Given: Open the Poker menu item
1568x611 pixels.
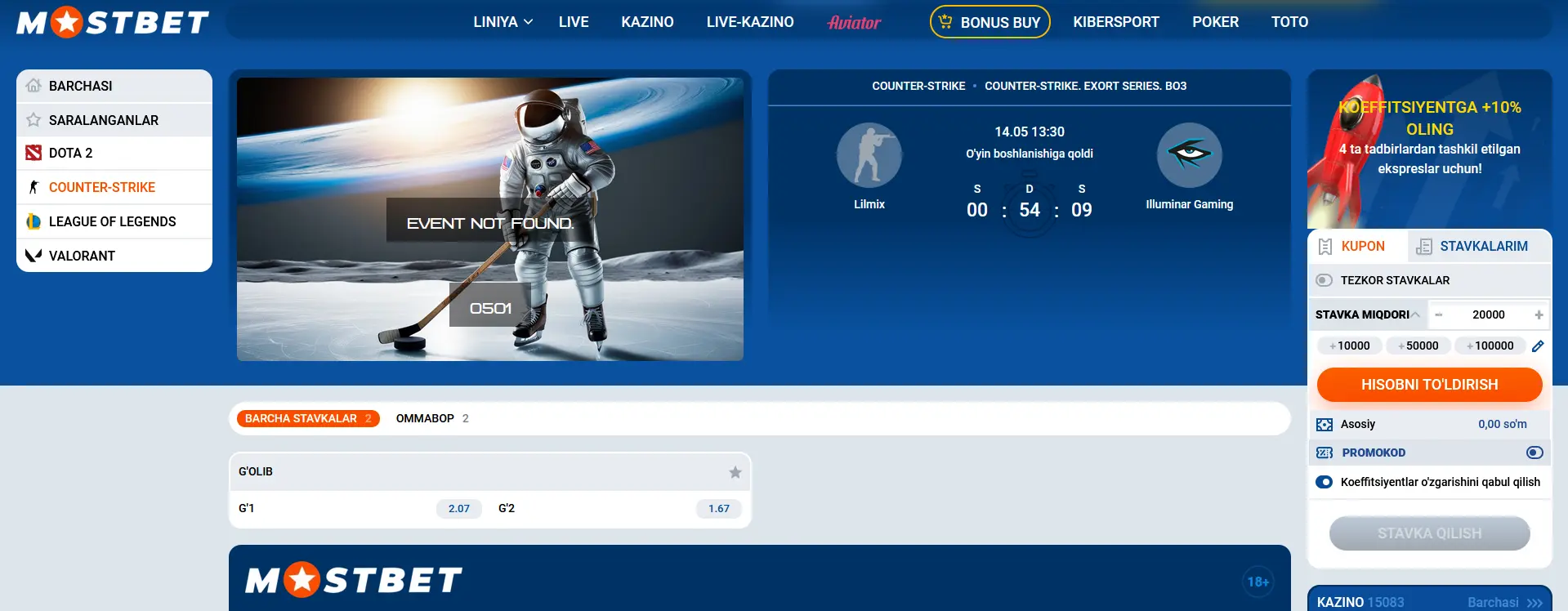Looking at the screenshot, I should point(1215,22).
